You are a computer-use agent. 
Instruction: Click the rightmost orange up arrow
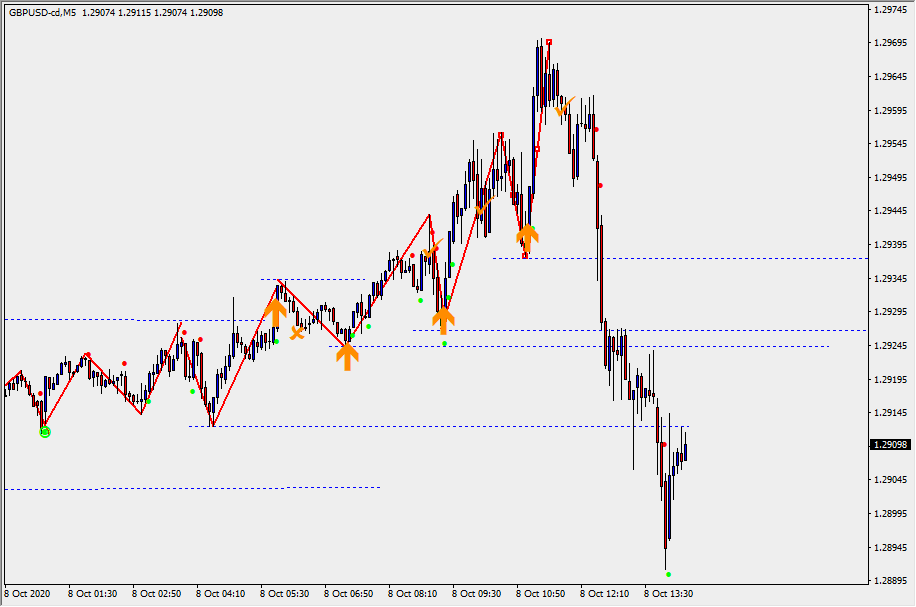click(x=527, y=238)
